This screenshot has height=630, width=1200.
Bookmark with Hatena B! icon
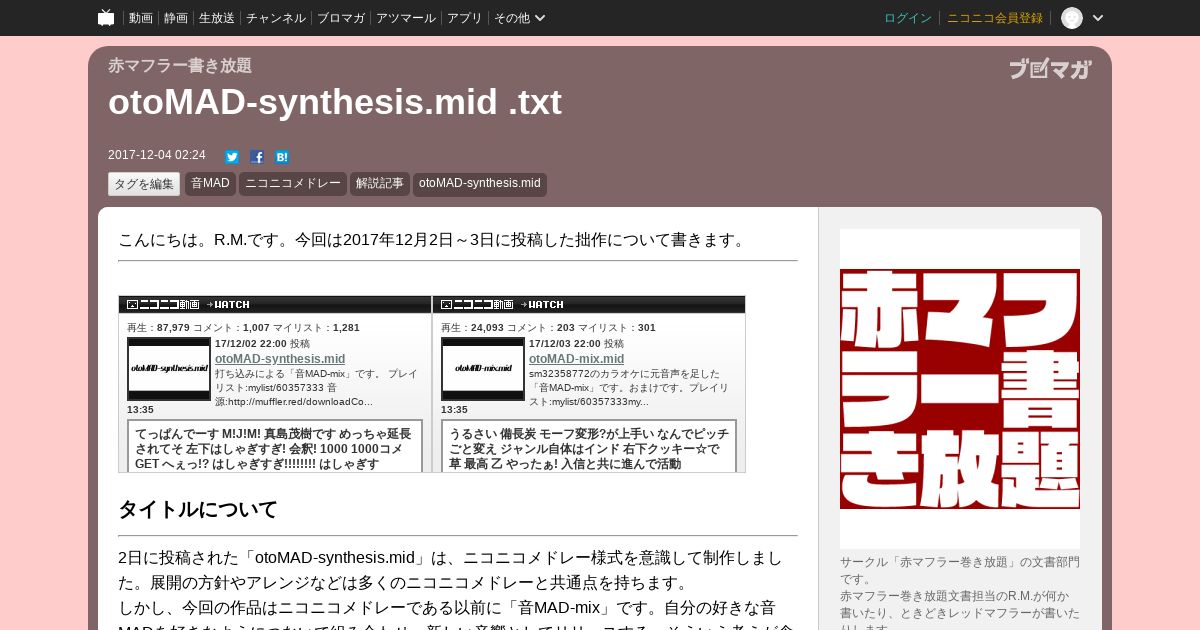point(282,157)
